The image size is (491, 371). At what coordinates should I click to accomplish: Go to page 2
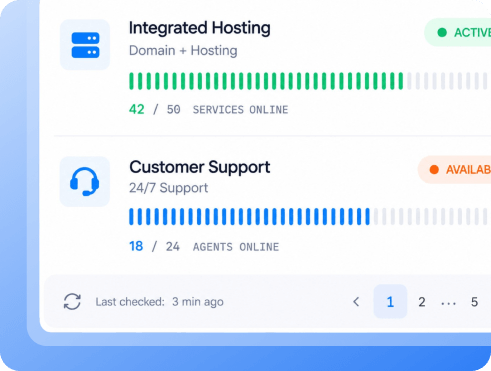point(422,302)
